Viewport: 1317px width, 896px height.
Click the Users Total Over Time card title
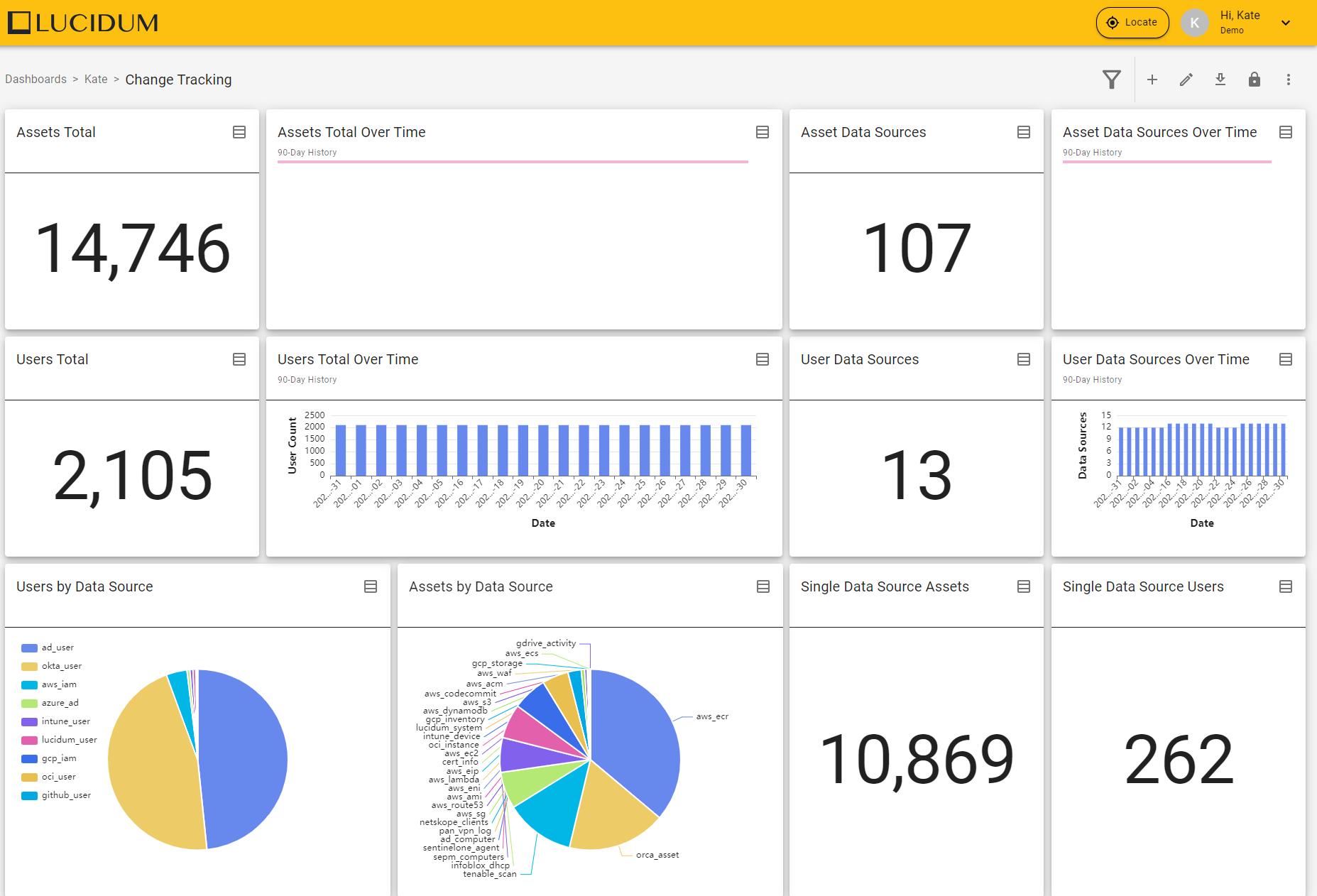pyautogui.click(x=348, y=359)
